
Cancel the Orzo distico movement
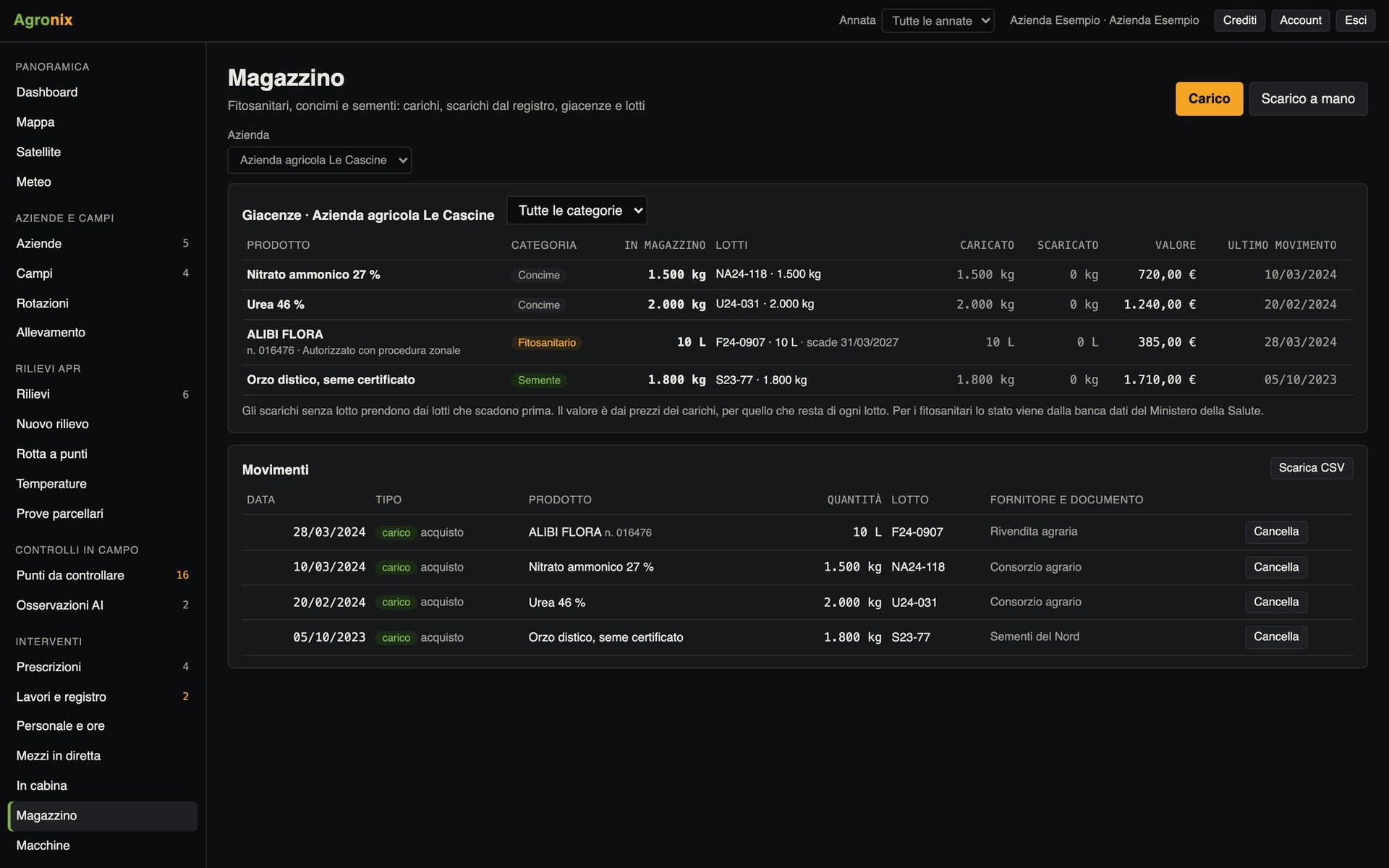tap(1276, 637)
